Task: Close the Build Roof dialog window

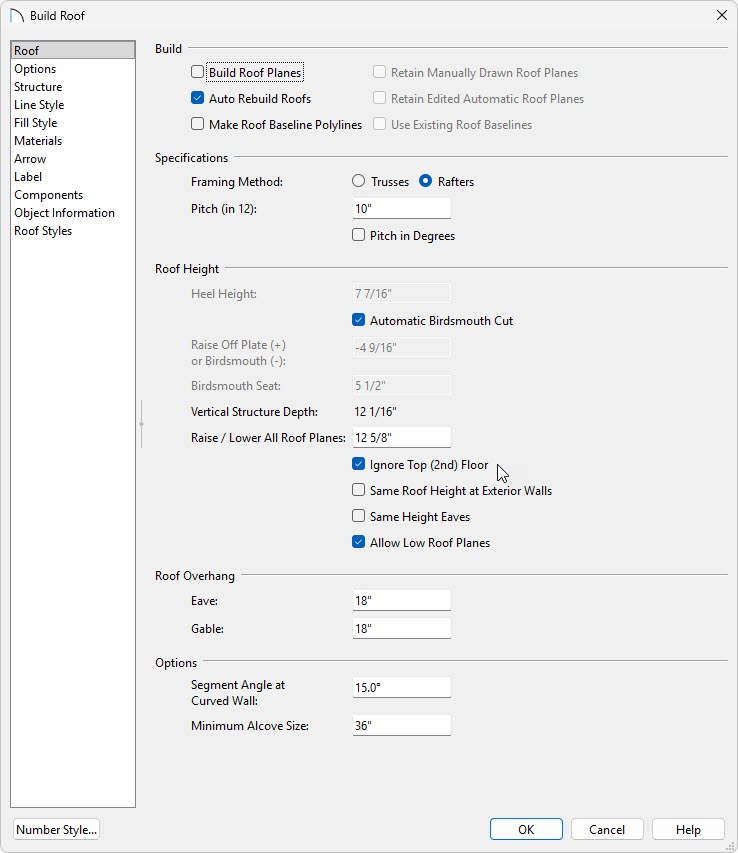Action: pos(721,15)
